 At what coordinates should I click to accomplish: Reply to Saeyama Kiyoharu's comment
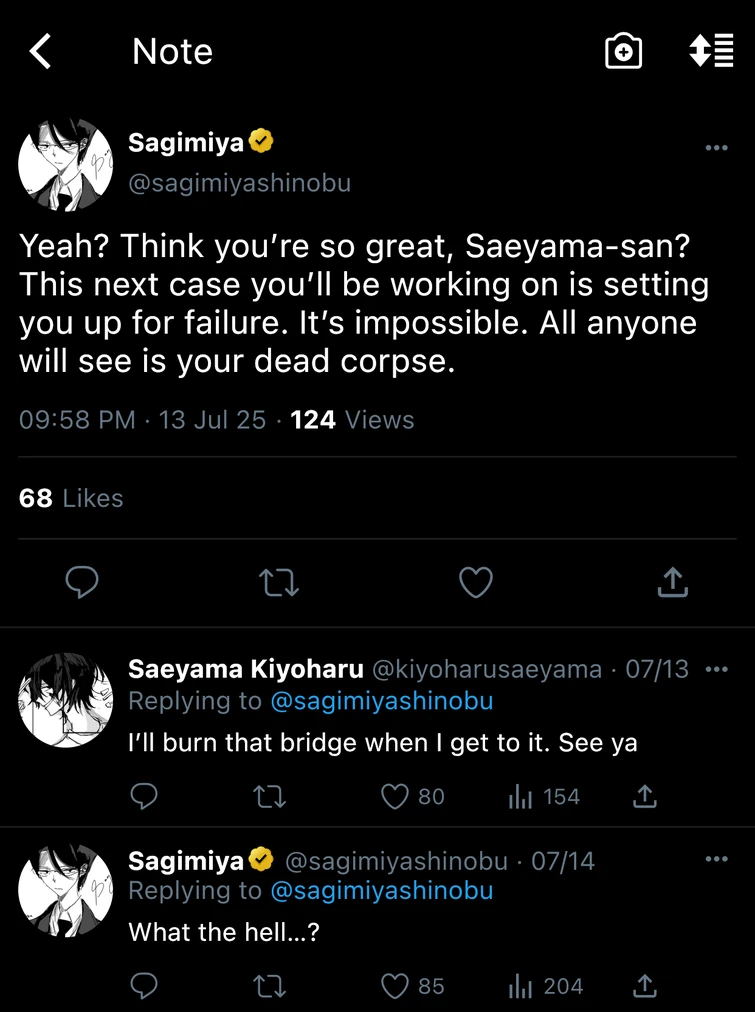coord(144,796)
